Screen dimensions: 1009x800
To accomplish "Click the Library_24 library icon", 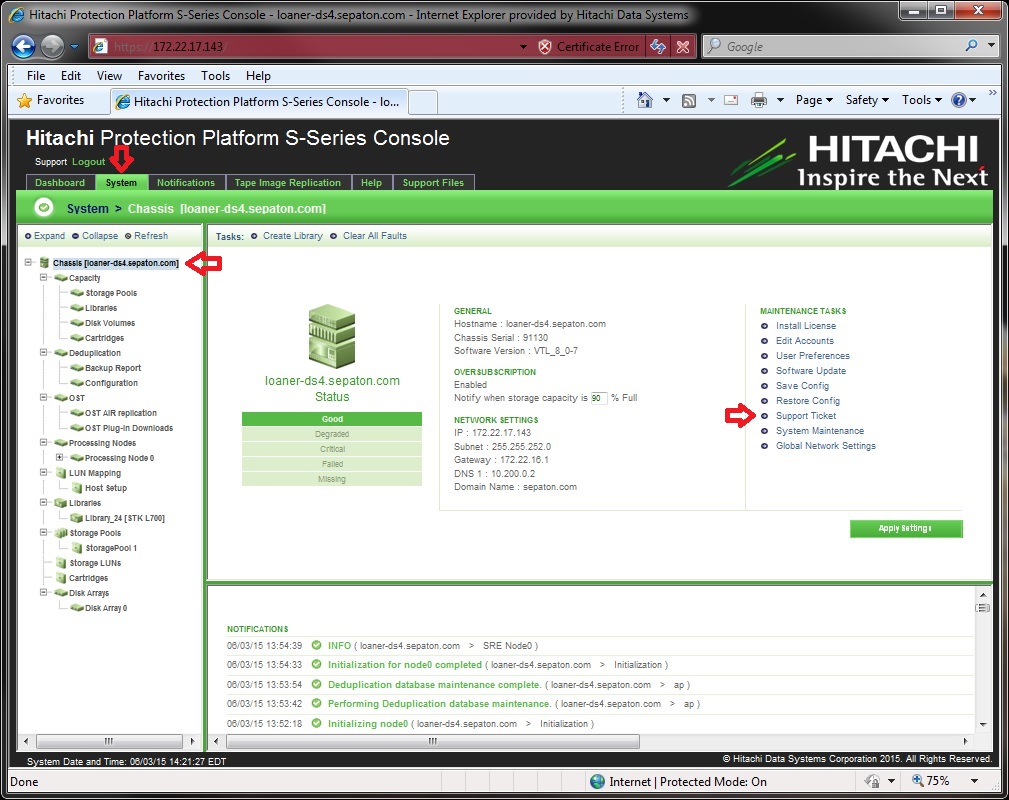I will (77, 517).
